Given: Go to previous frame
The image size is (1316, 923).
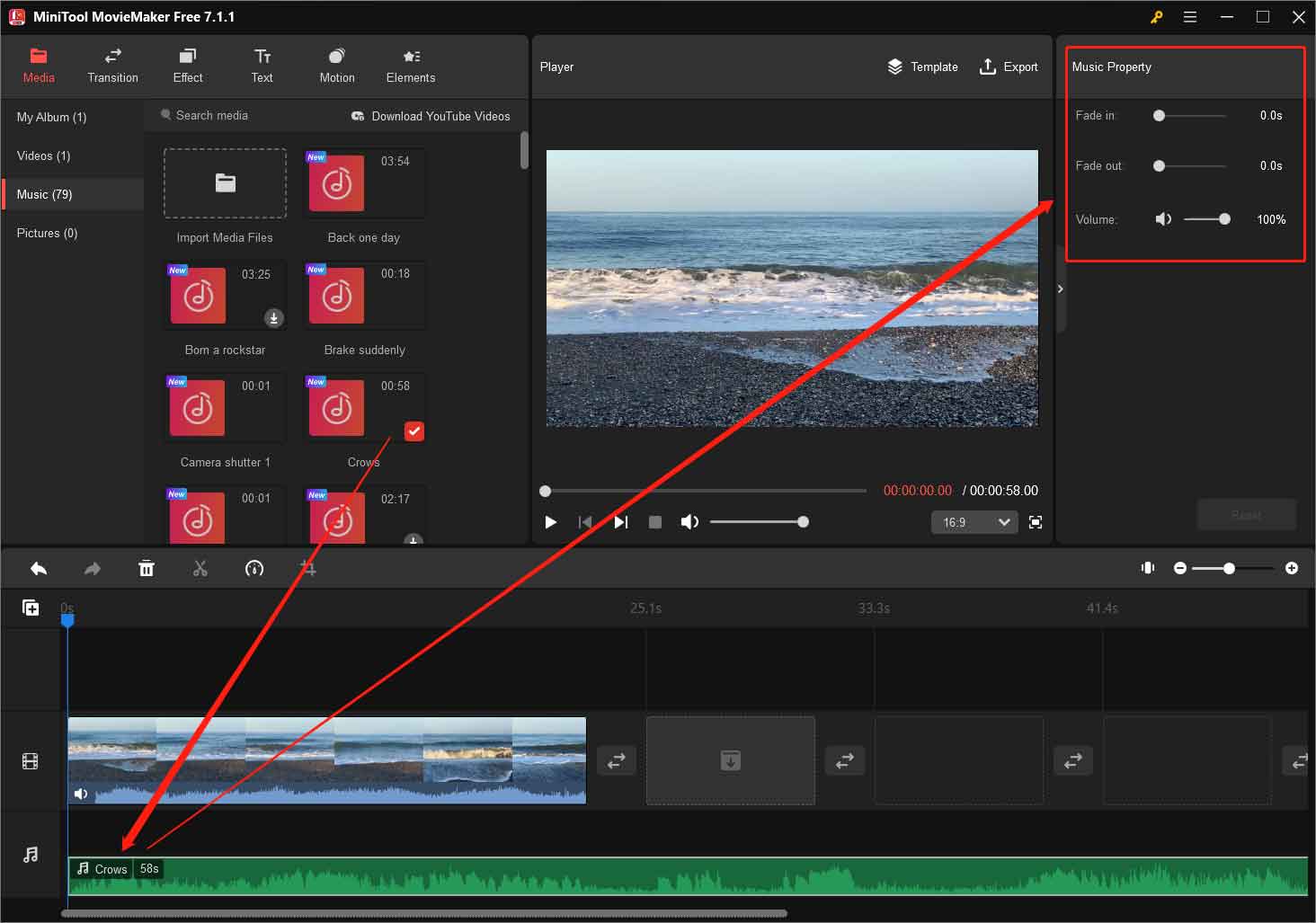Looking at the screenshot, I should [x=585, y=522].
